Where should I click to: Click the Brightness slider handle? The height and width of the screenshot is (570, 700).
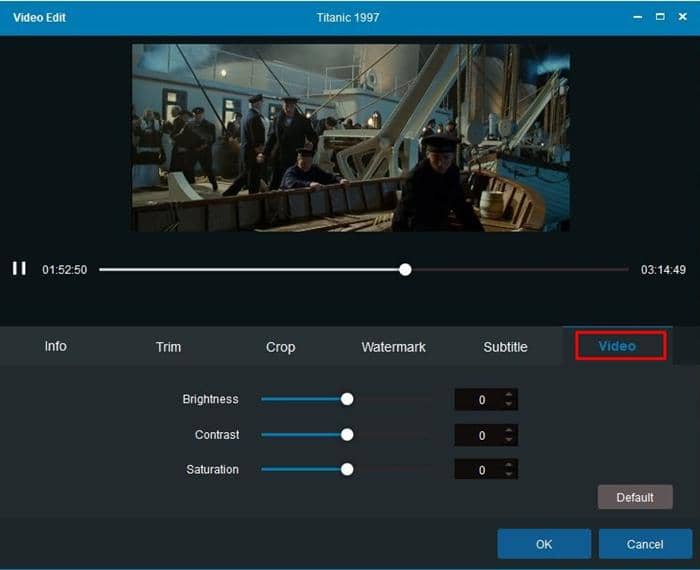tap(347, 399)
